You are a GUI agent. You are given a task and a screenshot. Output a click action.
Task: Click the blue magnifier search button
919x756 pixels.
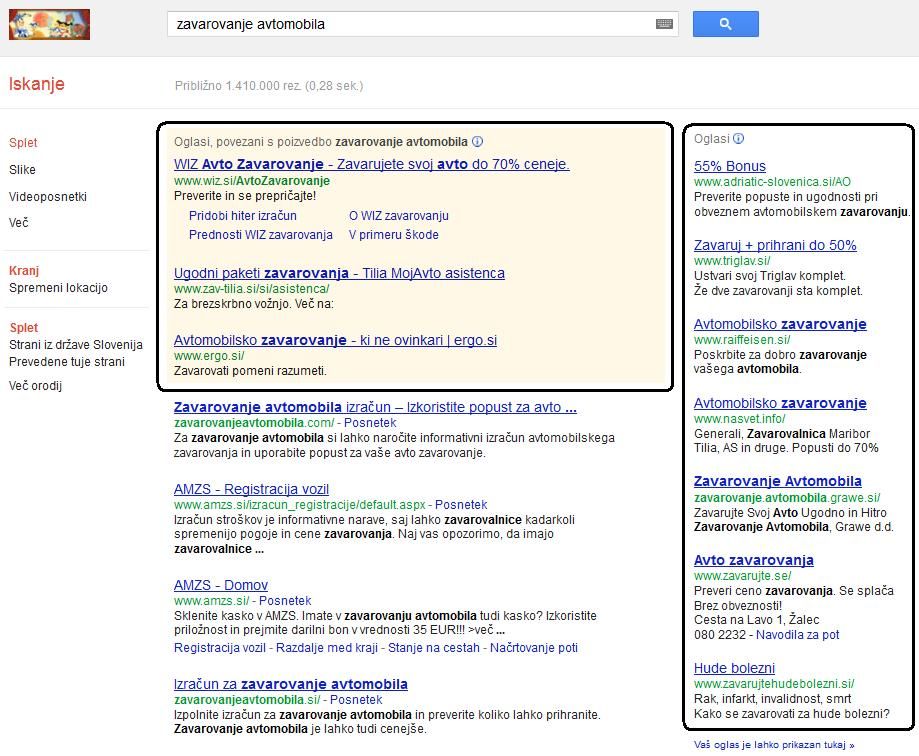725,24
